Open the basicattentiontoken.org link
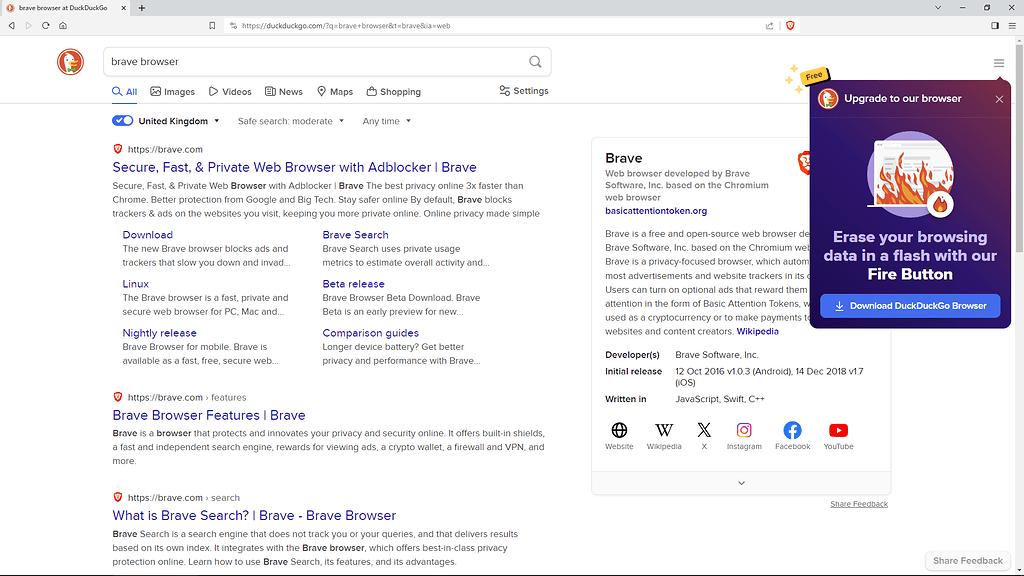The height and width of the screenshot is (576, 1024). [656, 211]
